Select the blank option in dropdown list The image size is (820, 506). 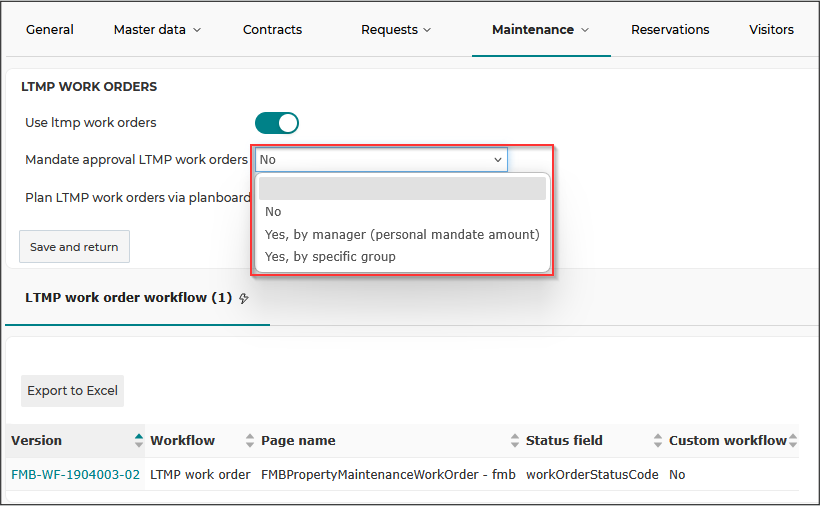pyautogui.click(x=402, y=188)
